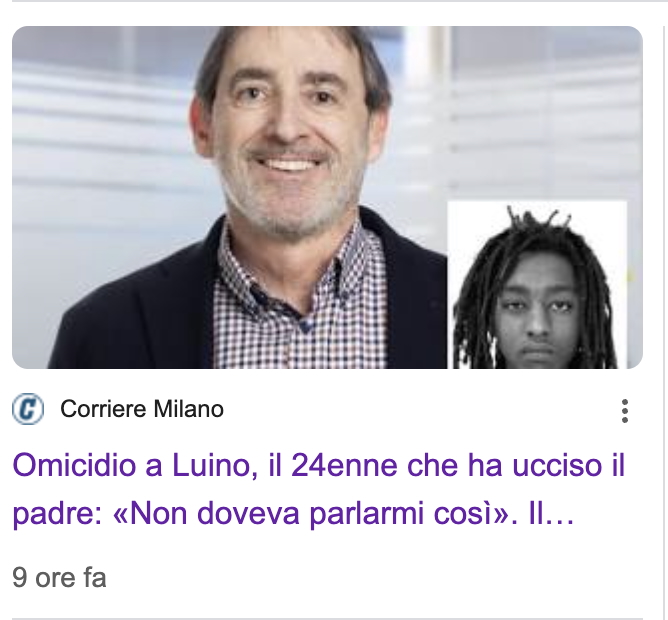The image size is (668, 620).
Task: Click the blue 'C' letter inside source favicon
Action: (x=28, y=409)
